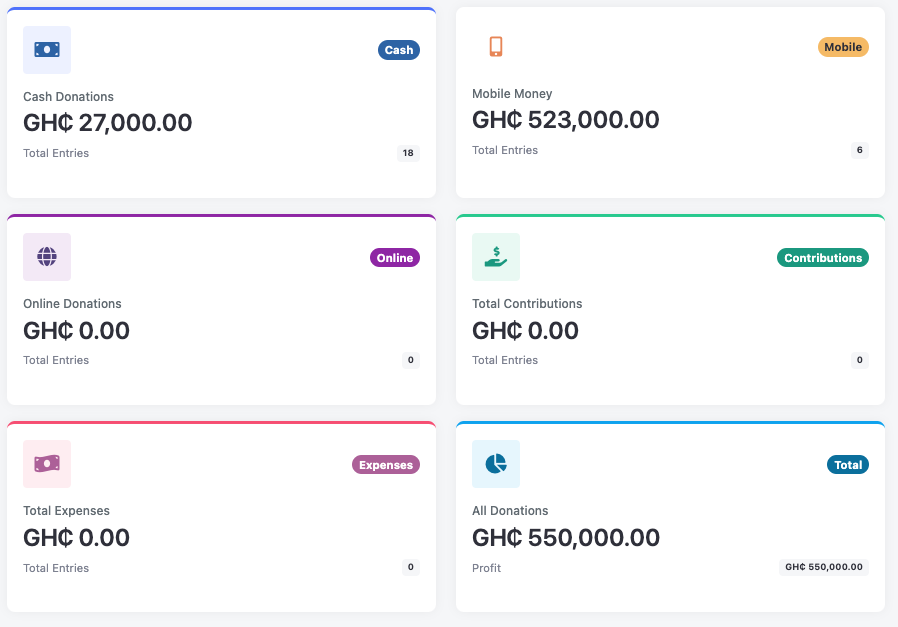Click the Profit amount GH₵ 550,000.00 badge

(823, 567)
